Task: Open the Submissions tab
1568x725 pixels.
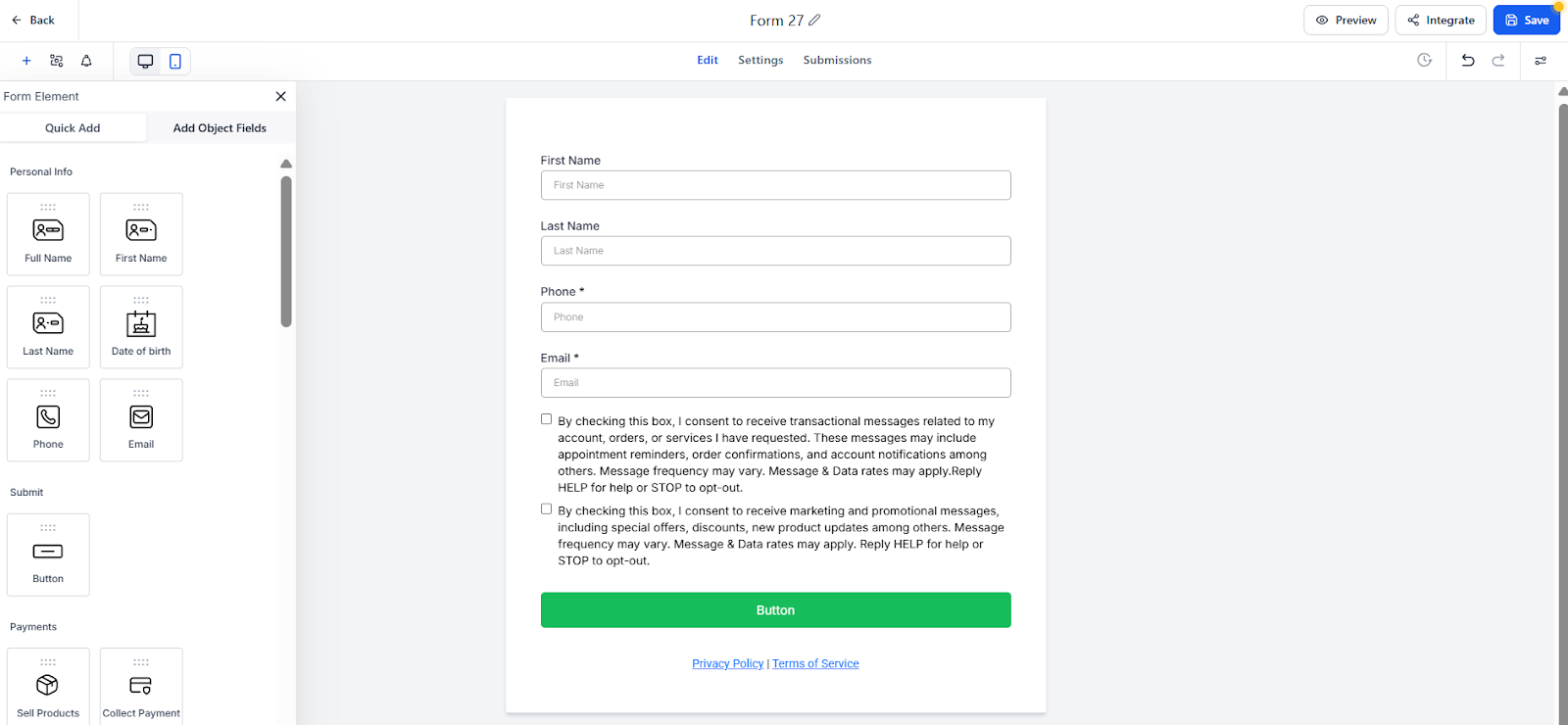Action: [837, 60]
